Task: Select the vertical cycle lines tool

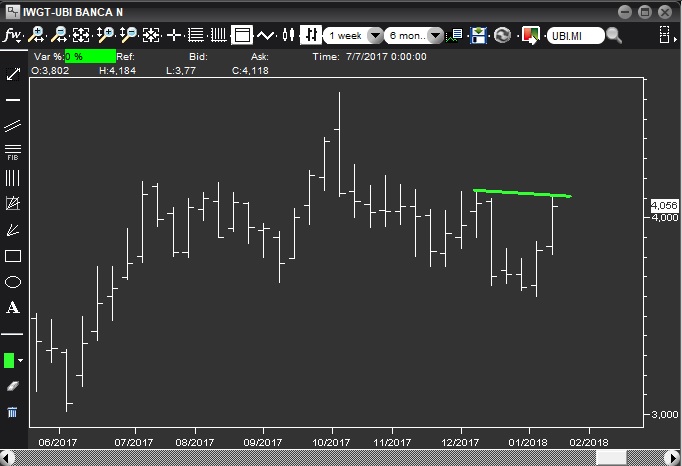Action: tap(13, 178)
